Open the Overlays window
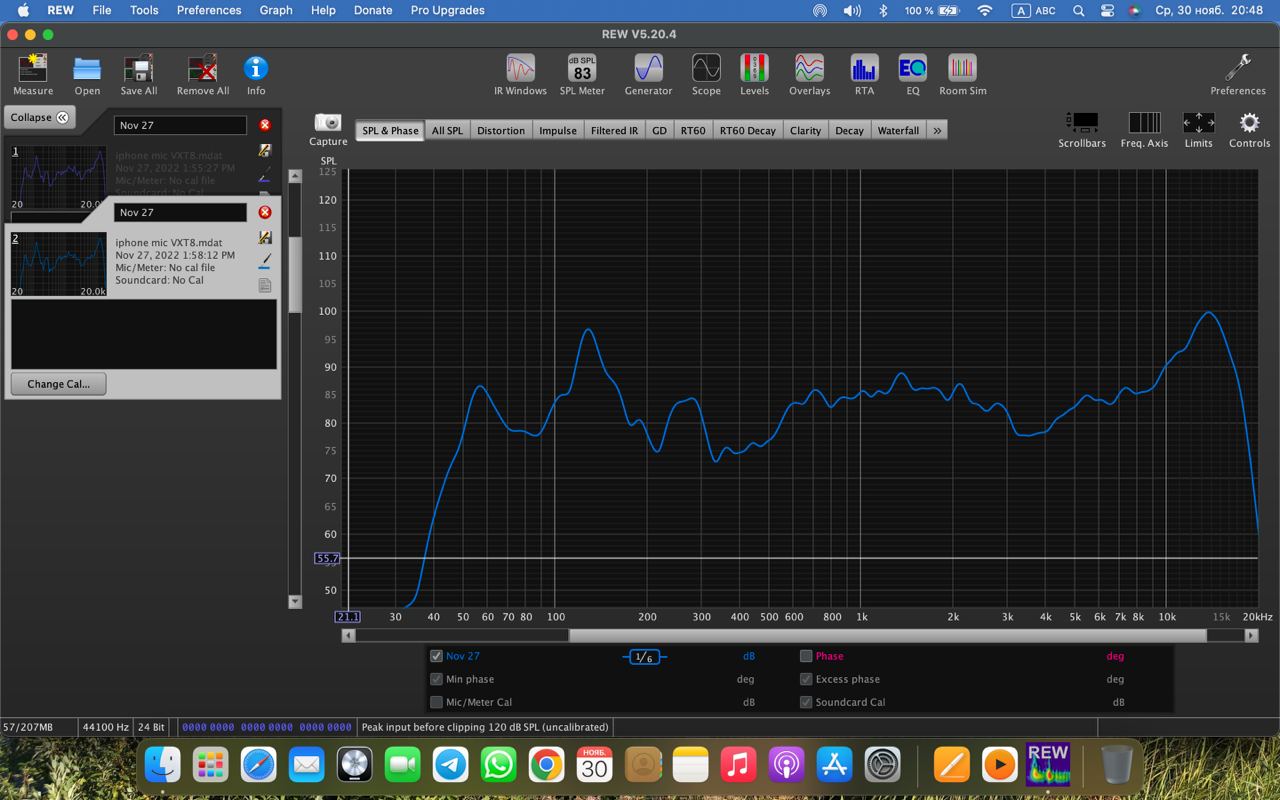Screen dimensions: 1280x800 click(x=809, y=67)
